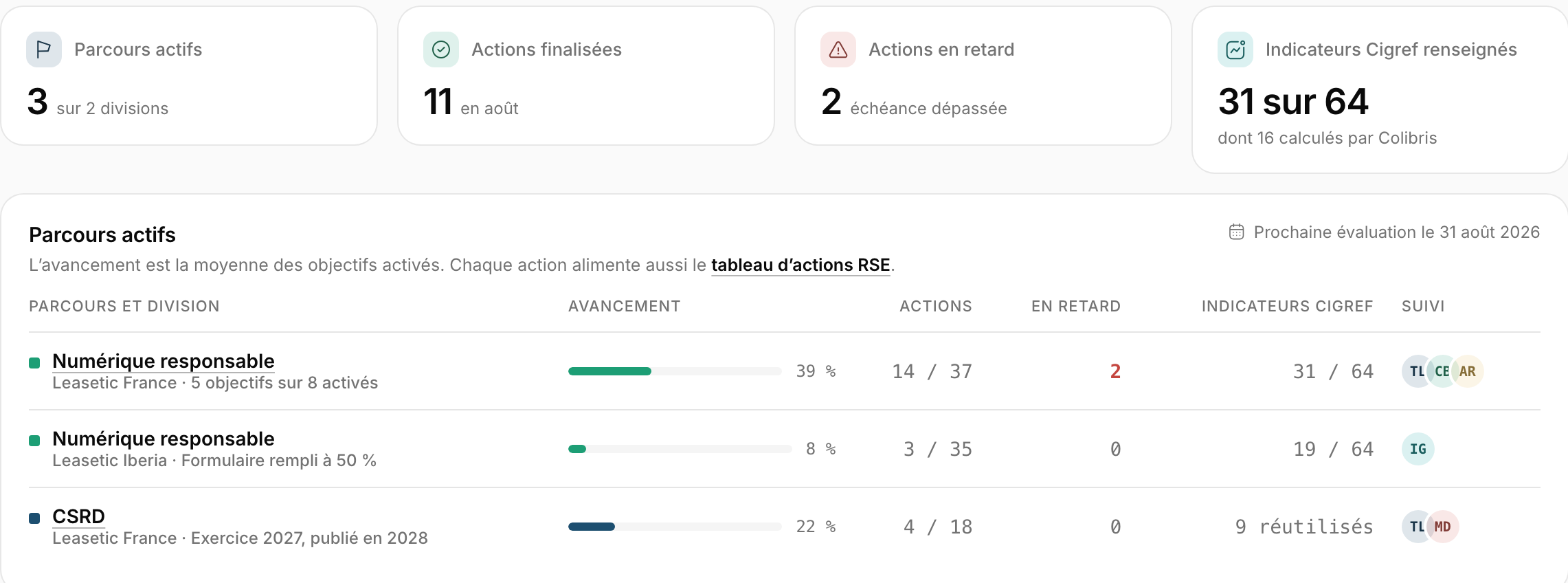Viewport: 1568px width, 583px height.
Task: Click the 11 en août figure
Action: 471,102
